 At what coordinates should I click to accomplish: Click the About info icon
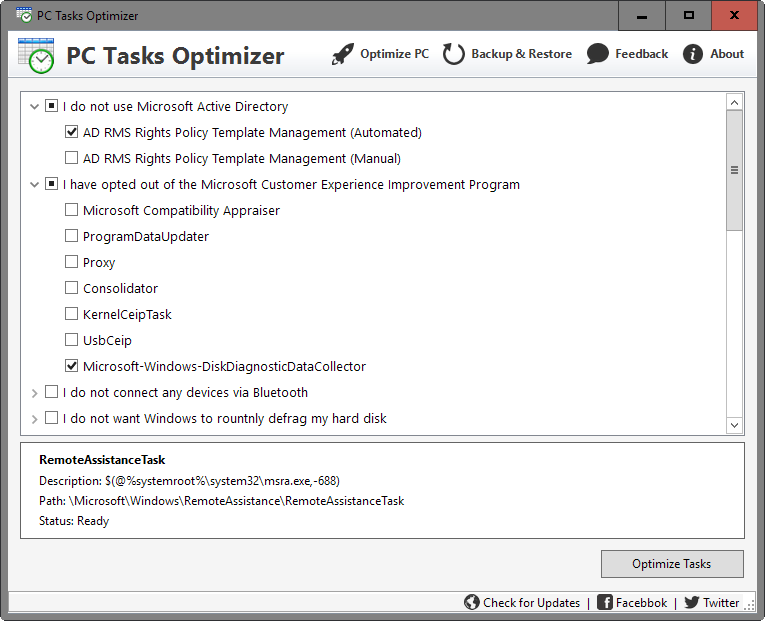tap(693, 54)
